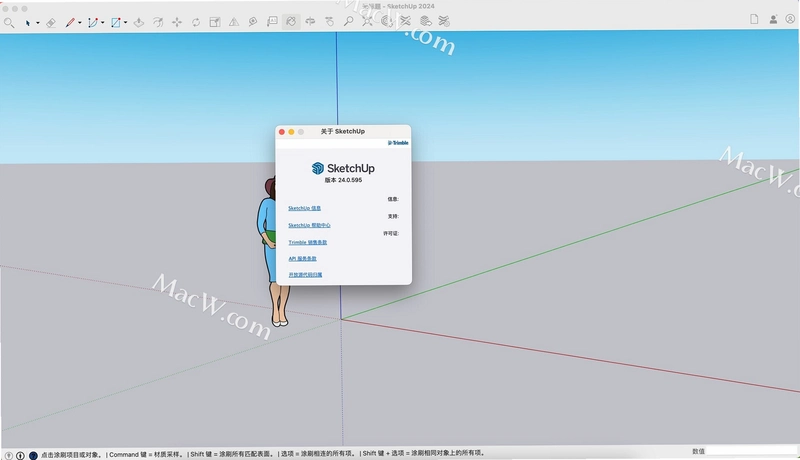The image size is (800, 460).
Task: Open the Extension Warehouse icon
Action: pyautogui.click(x=406, y=21)
